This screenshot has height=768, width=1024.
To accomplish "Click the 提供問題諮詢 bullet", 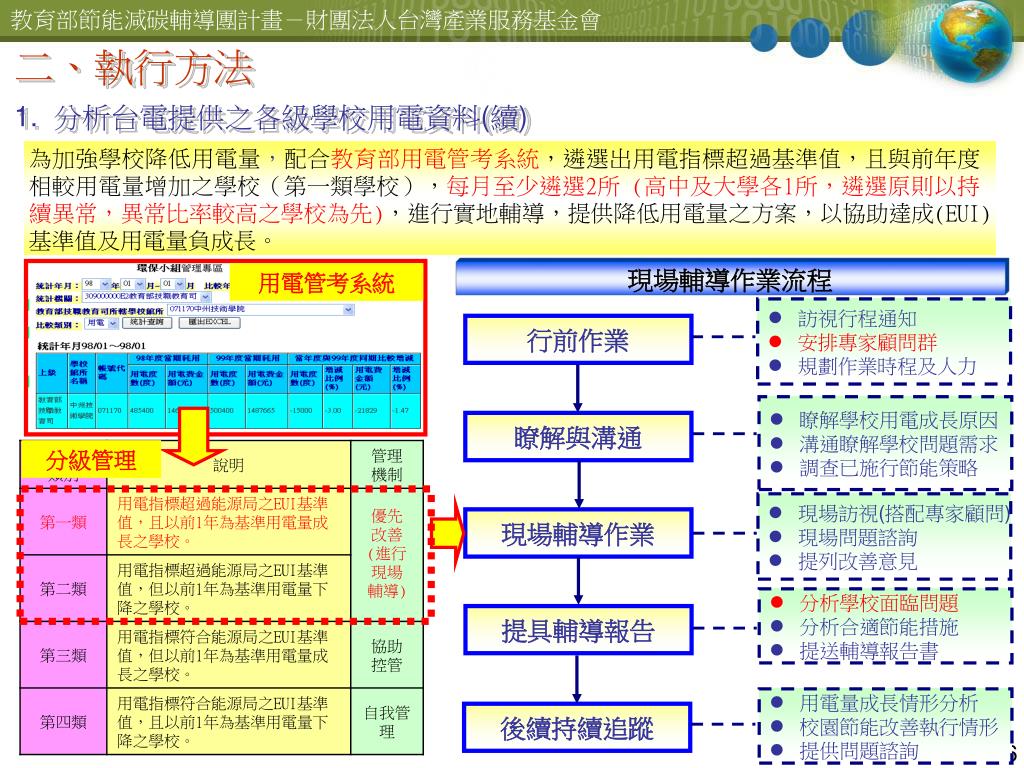I will point(859,751).
